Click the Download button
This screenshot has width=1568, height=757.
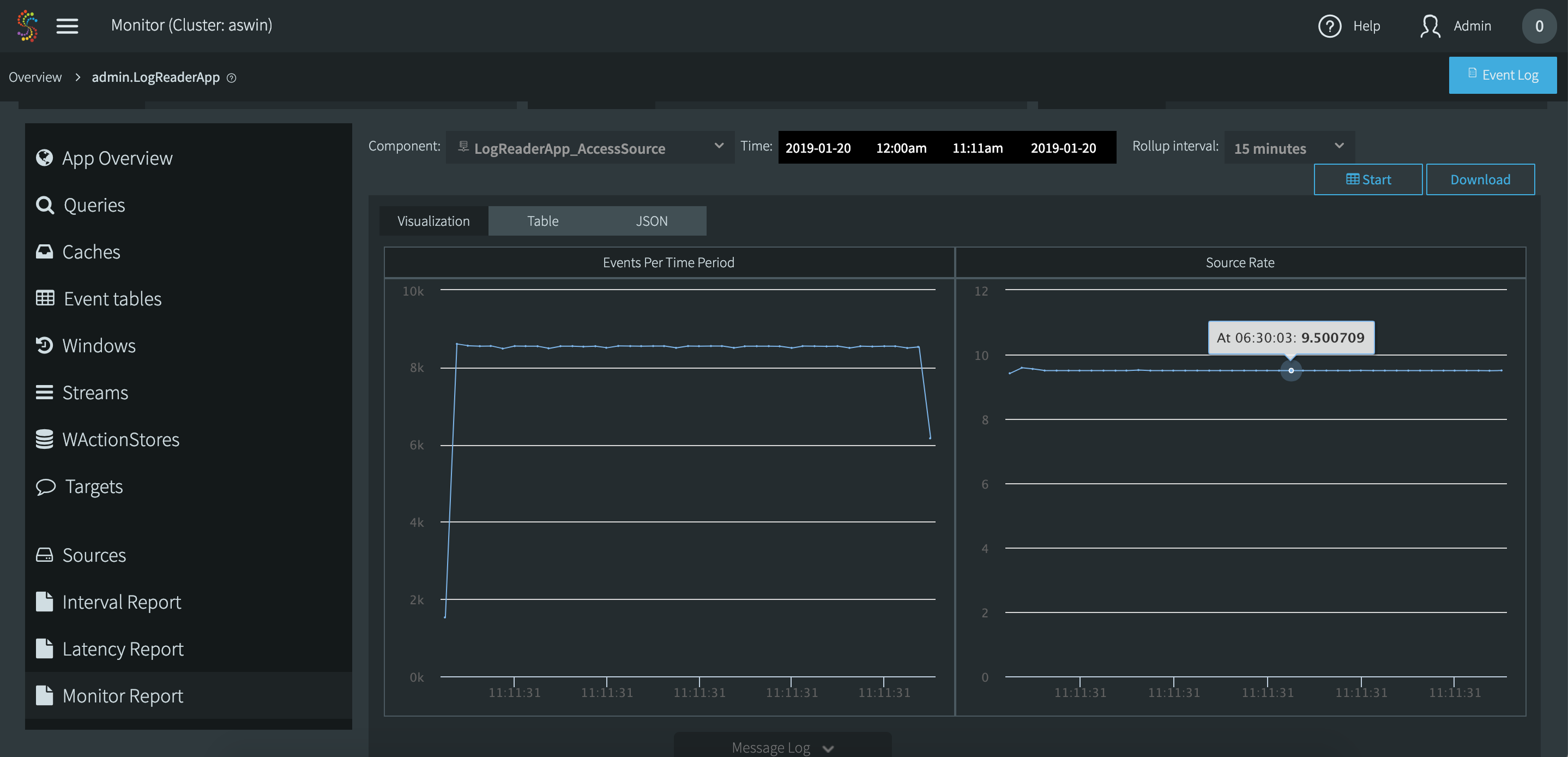(x=1480, y=179)
